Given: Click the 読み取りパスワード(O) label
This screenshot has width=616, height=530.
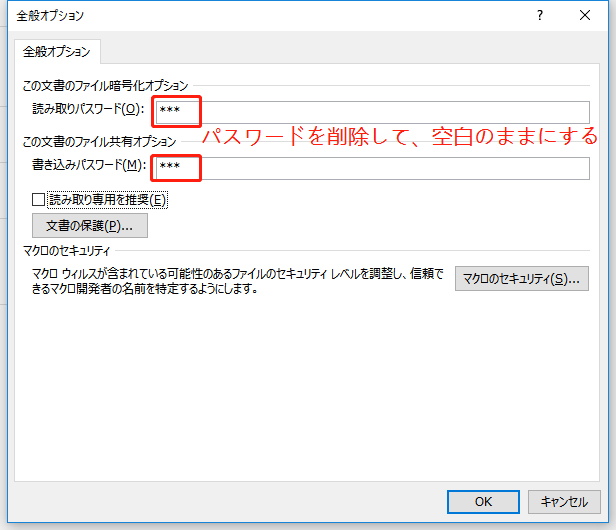Looking at the screenshot, I should 88,110.
